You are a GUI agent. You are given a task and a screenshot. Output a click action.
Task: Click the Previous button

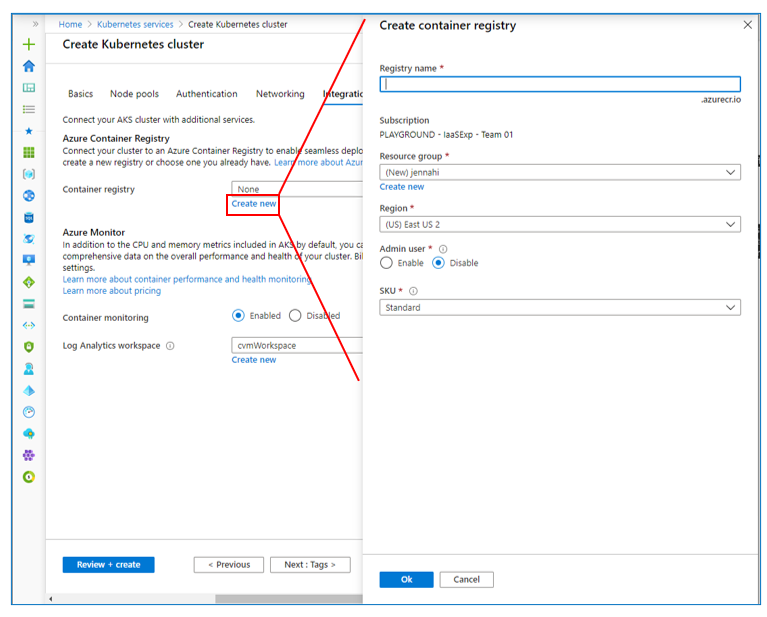pos(229,565)
